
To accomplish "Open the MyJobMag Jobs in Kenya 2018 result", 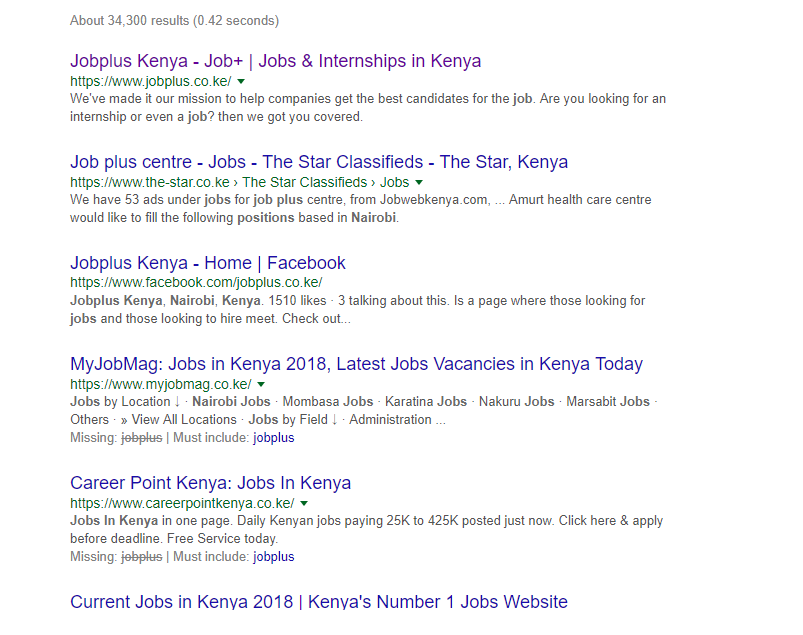I will pos(356,364).
